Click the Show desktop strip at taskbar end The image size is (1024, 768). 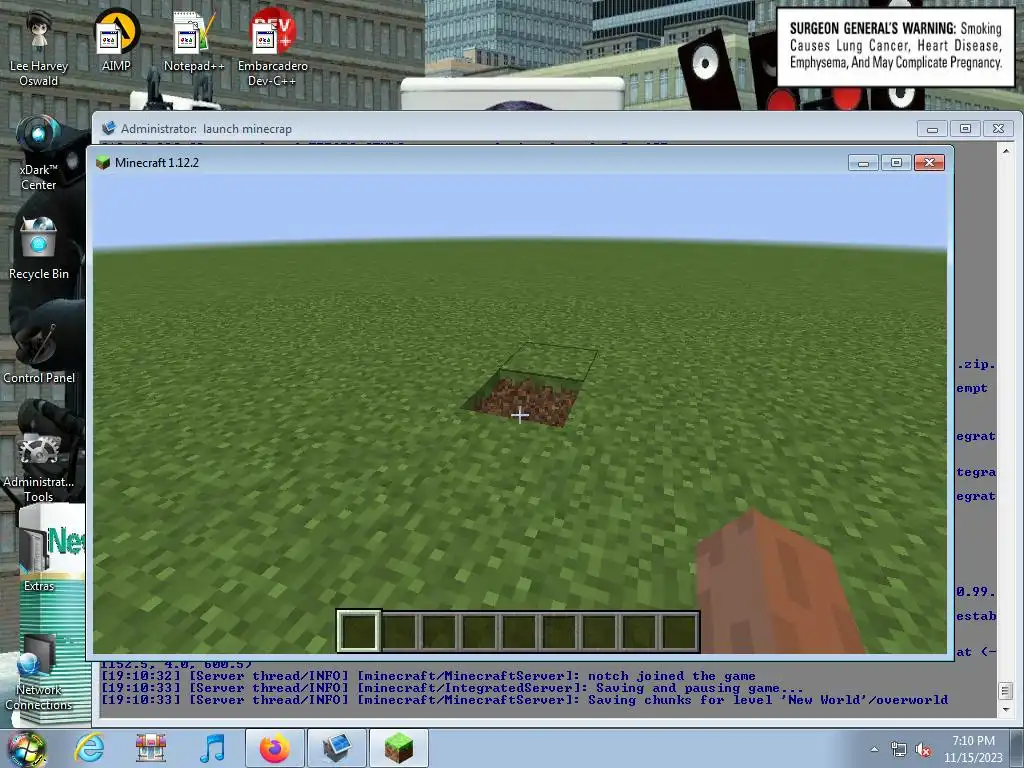tap(1018, 749)
